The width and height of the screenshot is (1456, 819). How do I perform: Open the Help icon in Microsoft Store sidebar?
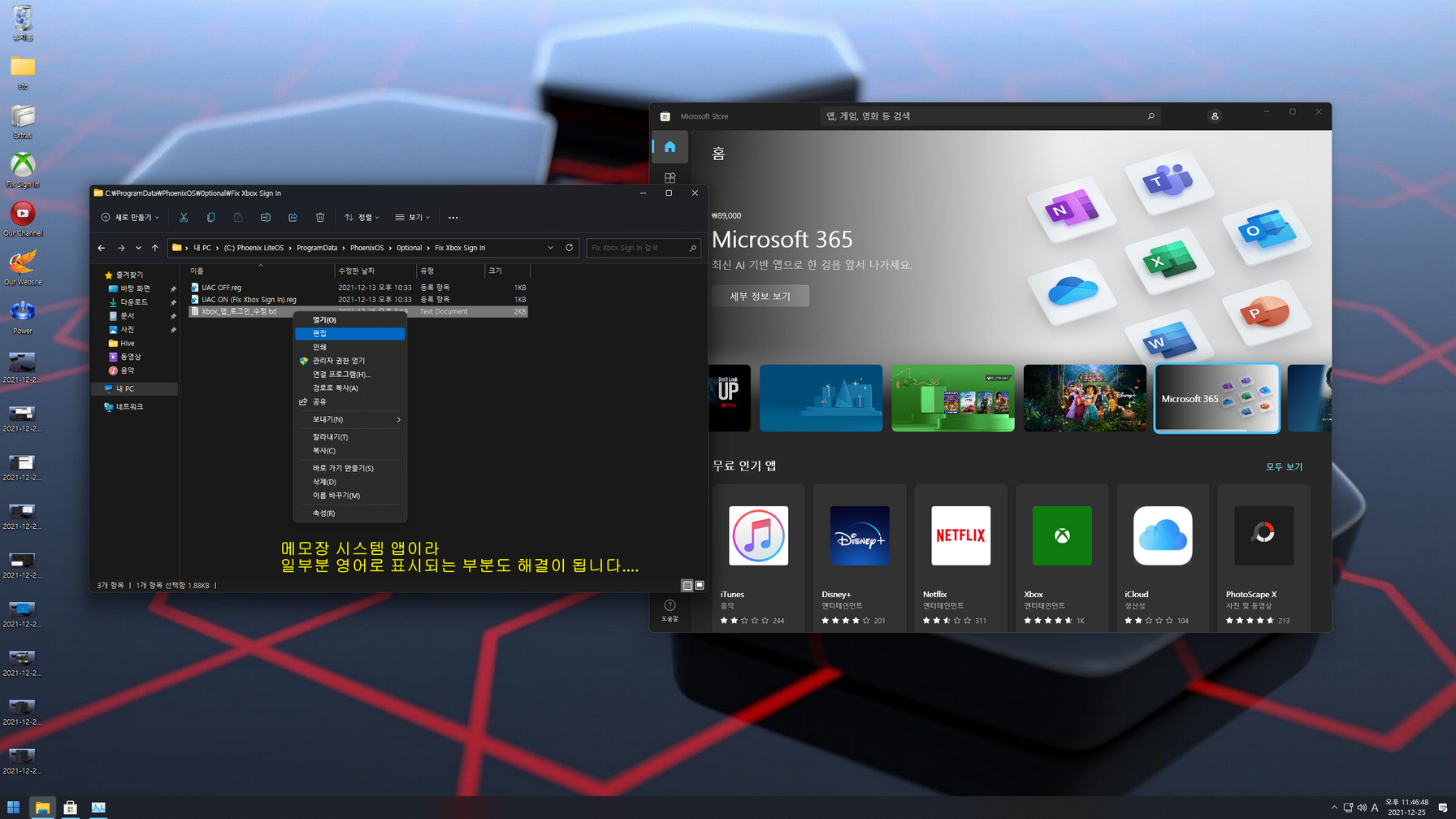tap(669, 611)
